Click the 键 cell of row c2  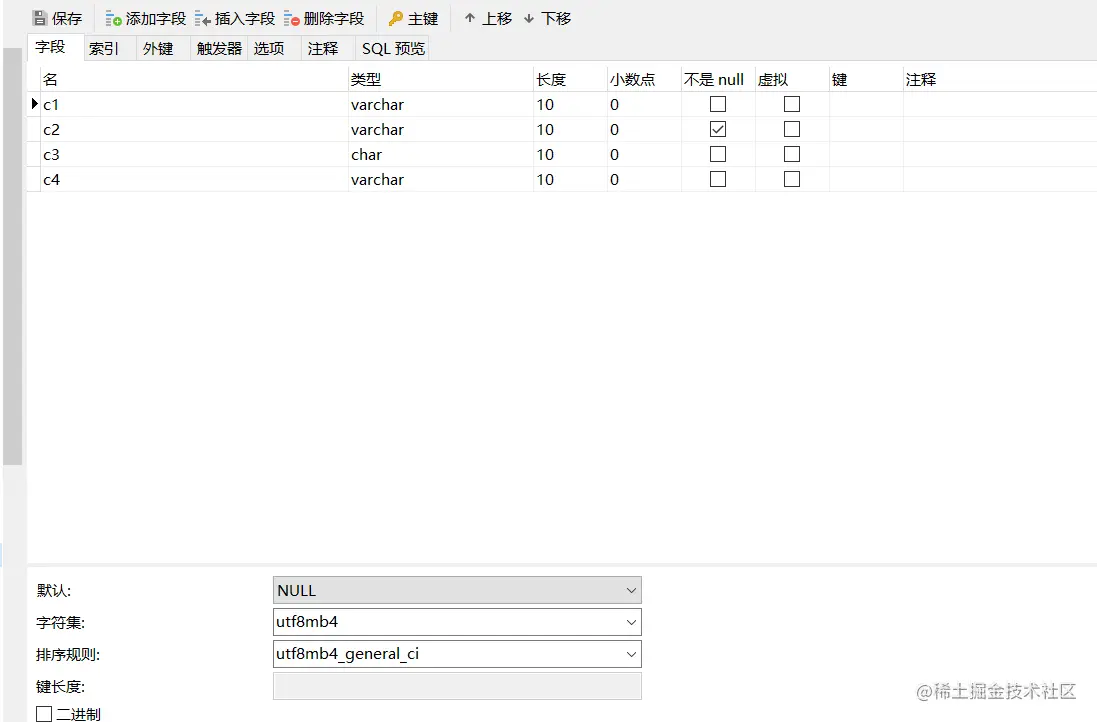[x=866, y=129]
